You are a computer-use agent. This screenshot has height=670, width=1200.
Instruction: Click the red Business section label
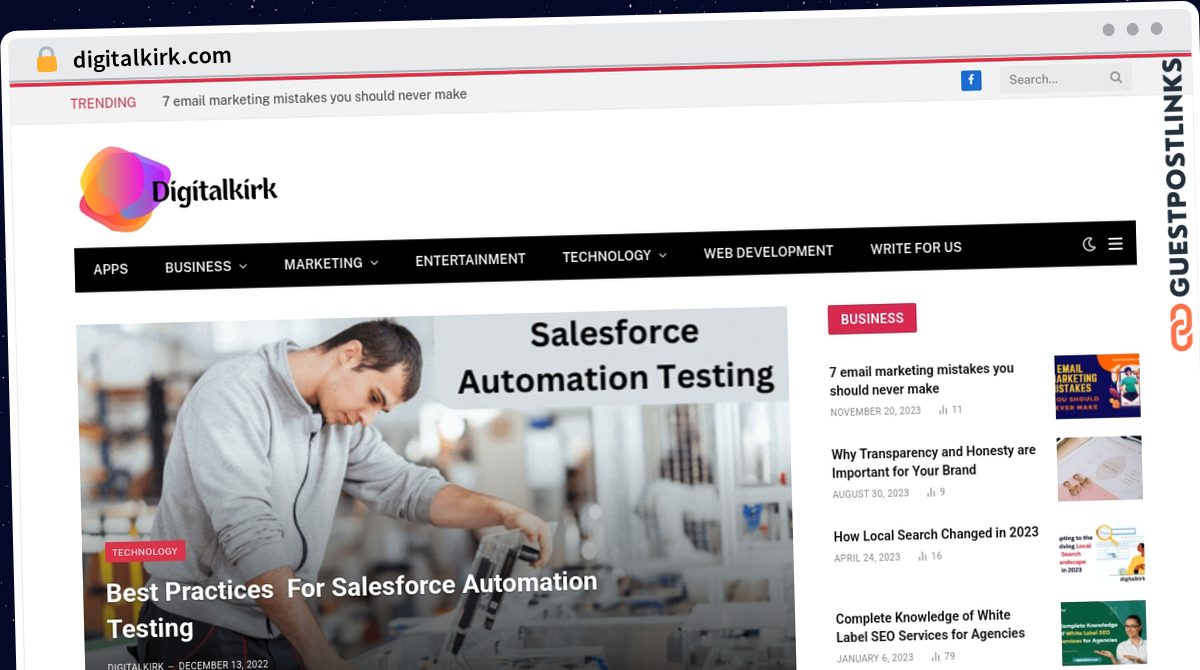click(x=872, y=319)
